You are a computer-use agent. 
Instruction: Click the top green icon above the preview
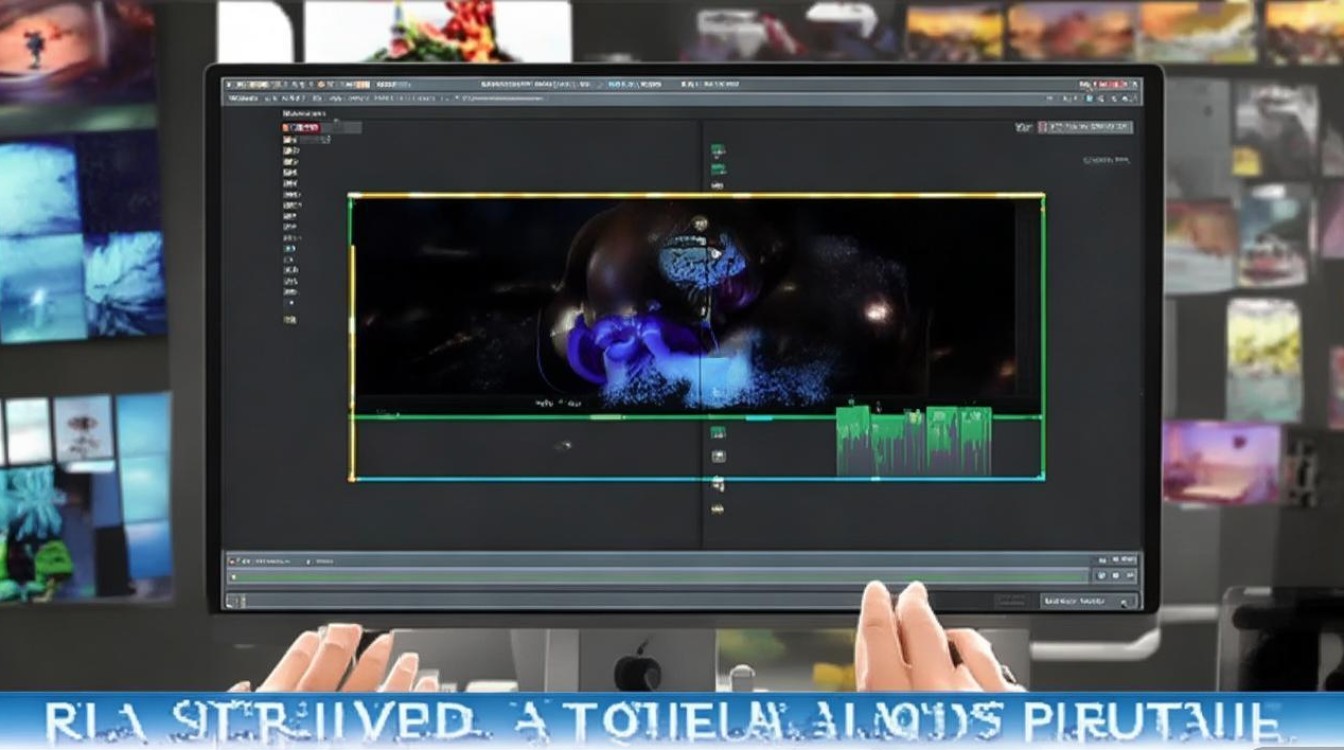pos(717,150)
